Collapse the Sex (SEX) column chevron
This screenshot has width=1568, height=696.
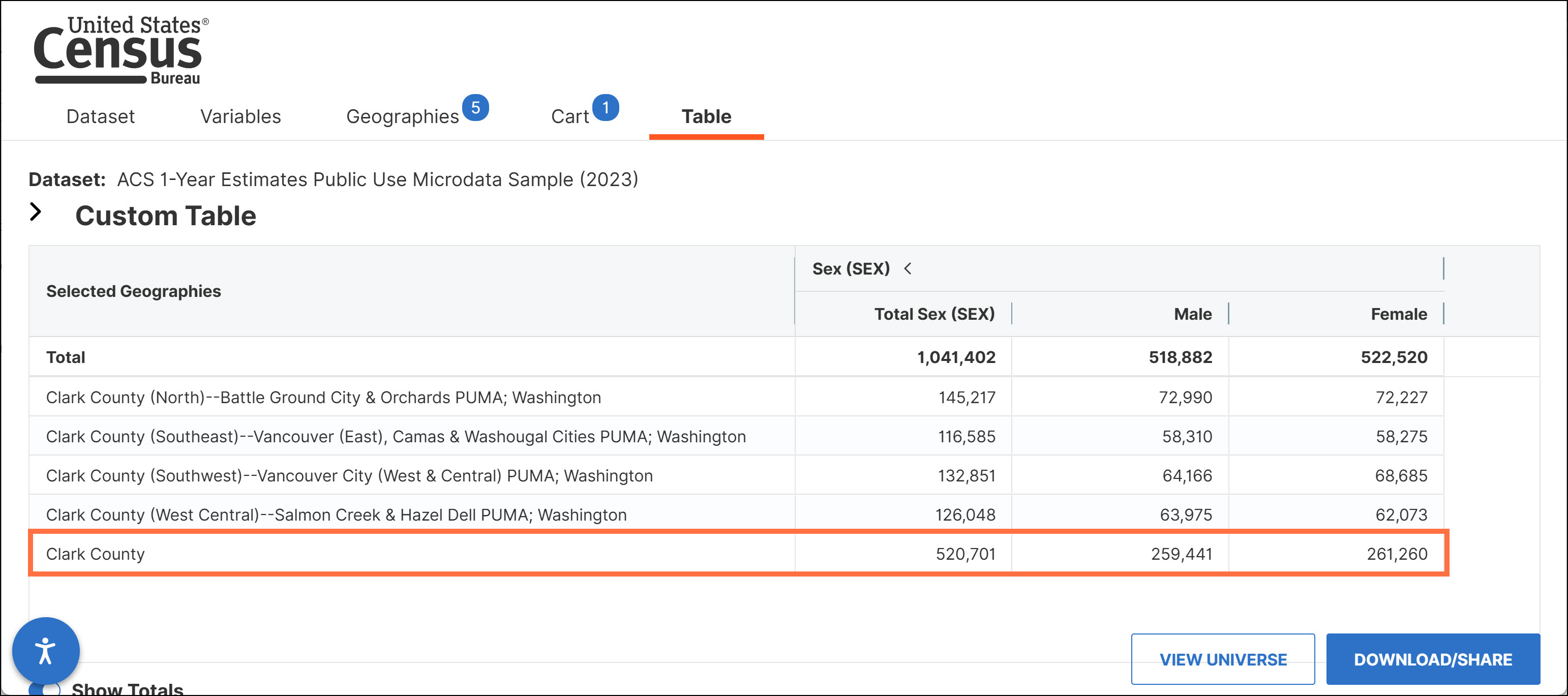pyautogui.click(x=908, y=268)
